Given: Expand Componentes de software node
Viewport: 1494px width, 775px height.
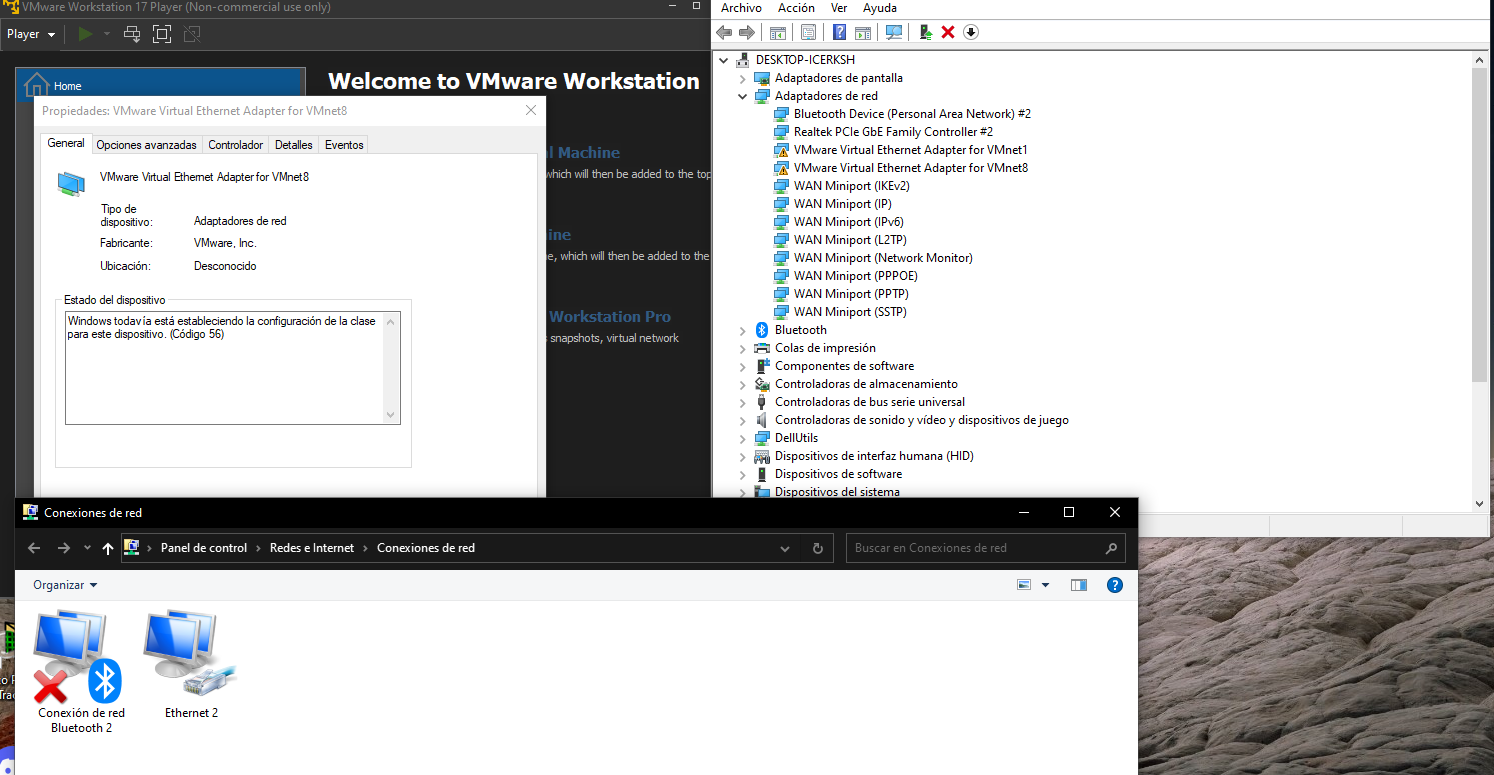Looking at the screenshot, I should pos(742,366).
